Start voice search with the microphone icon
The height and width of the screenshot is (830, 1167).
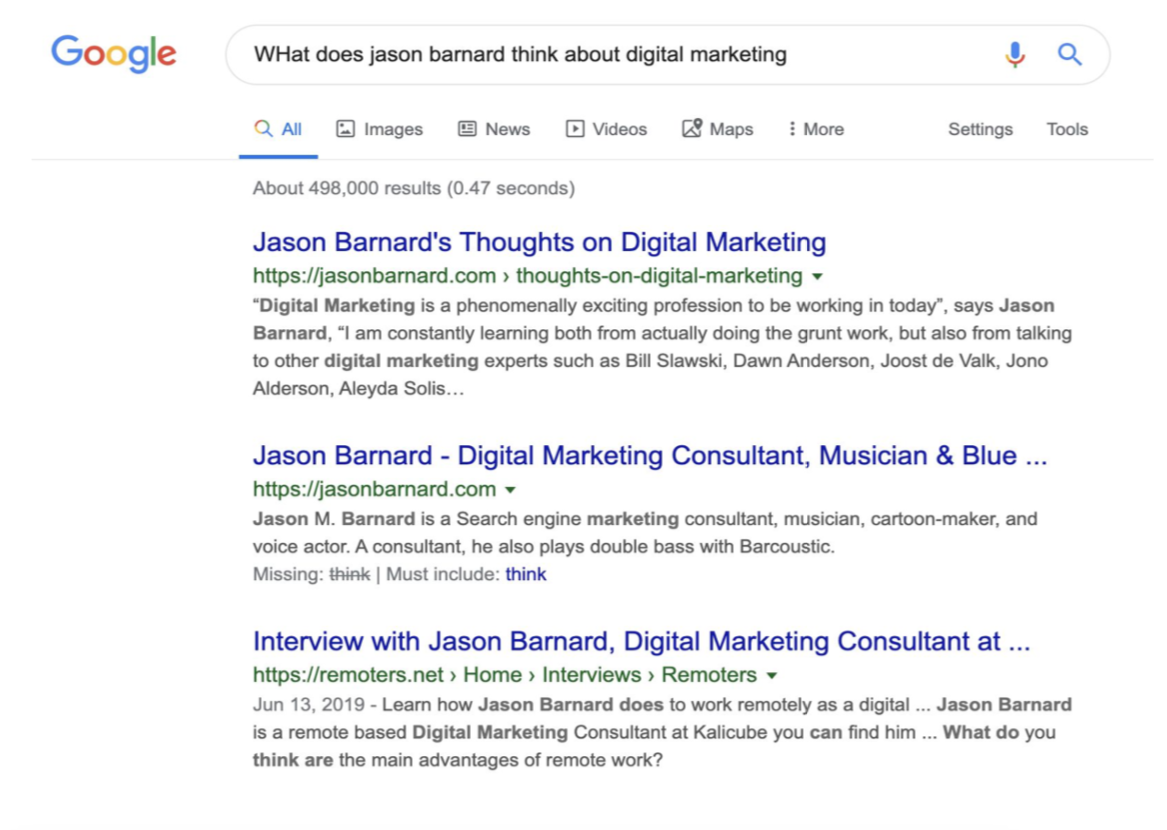[x=1014, y=54]
